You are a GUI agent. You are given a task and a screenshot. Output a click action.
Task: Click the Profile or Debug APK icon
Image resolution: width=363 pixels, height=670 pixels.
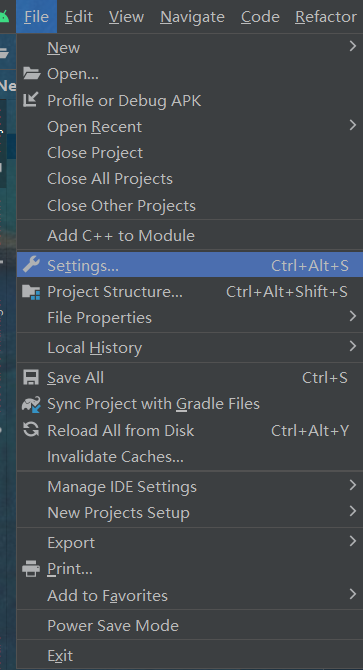(31, 100)
